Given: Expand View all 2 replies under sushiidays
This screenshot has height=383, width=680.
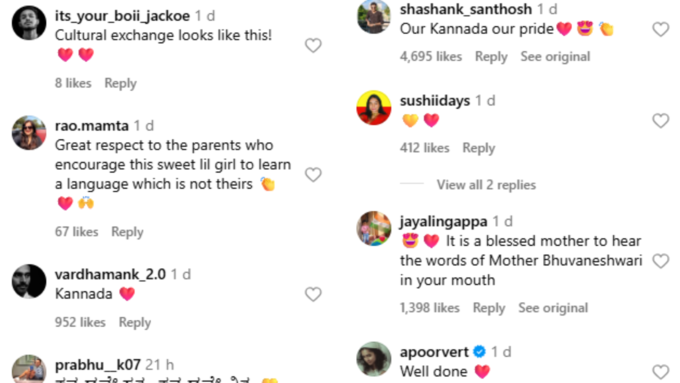Looking at the screenshot, I should (486, 185).
